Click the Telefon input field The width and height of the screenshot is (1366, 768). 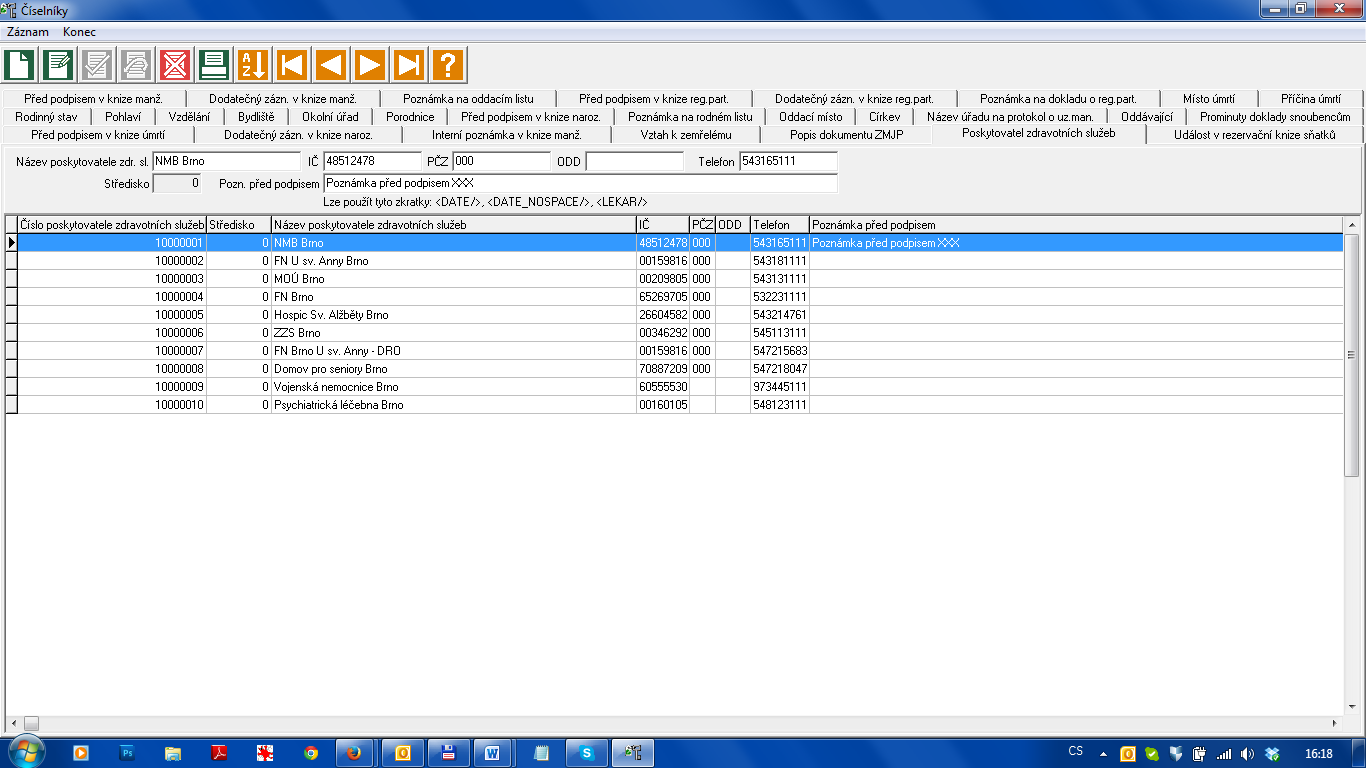tap(788, 161)
